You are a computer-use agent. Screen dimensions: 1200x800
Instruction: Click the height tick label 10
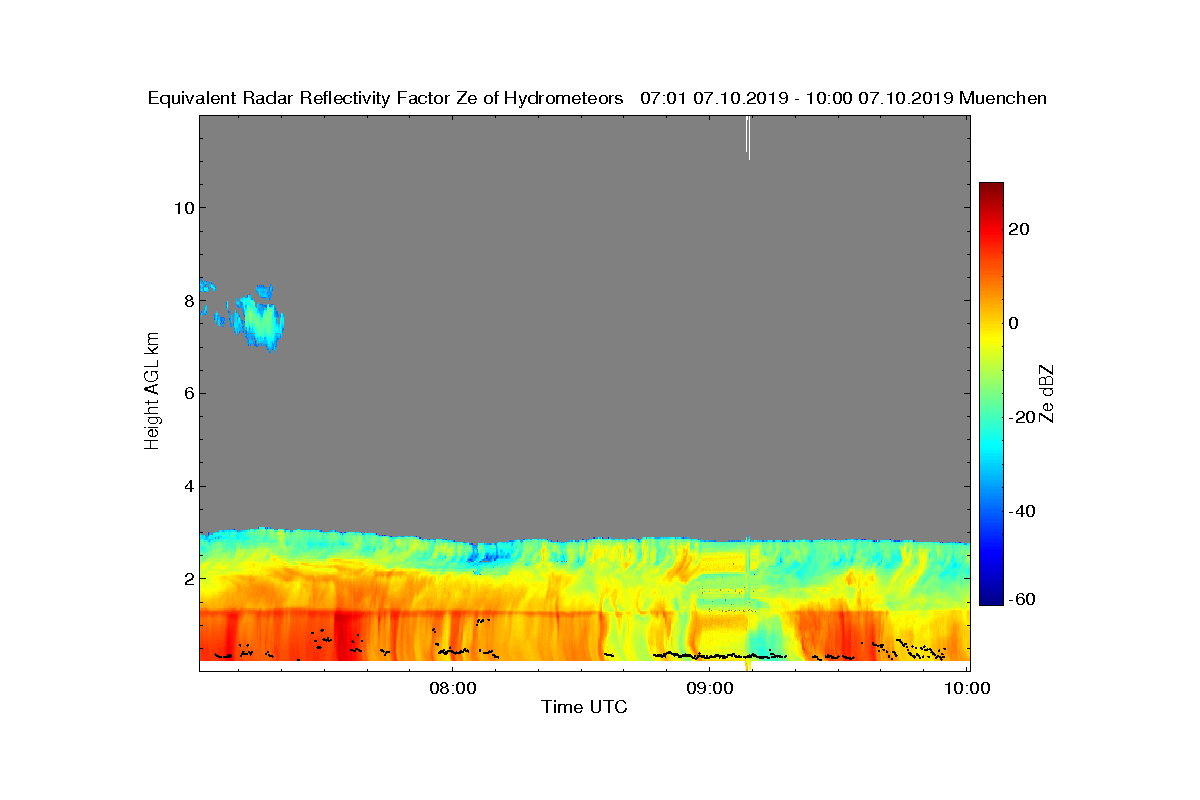click(183, 208)
